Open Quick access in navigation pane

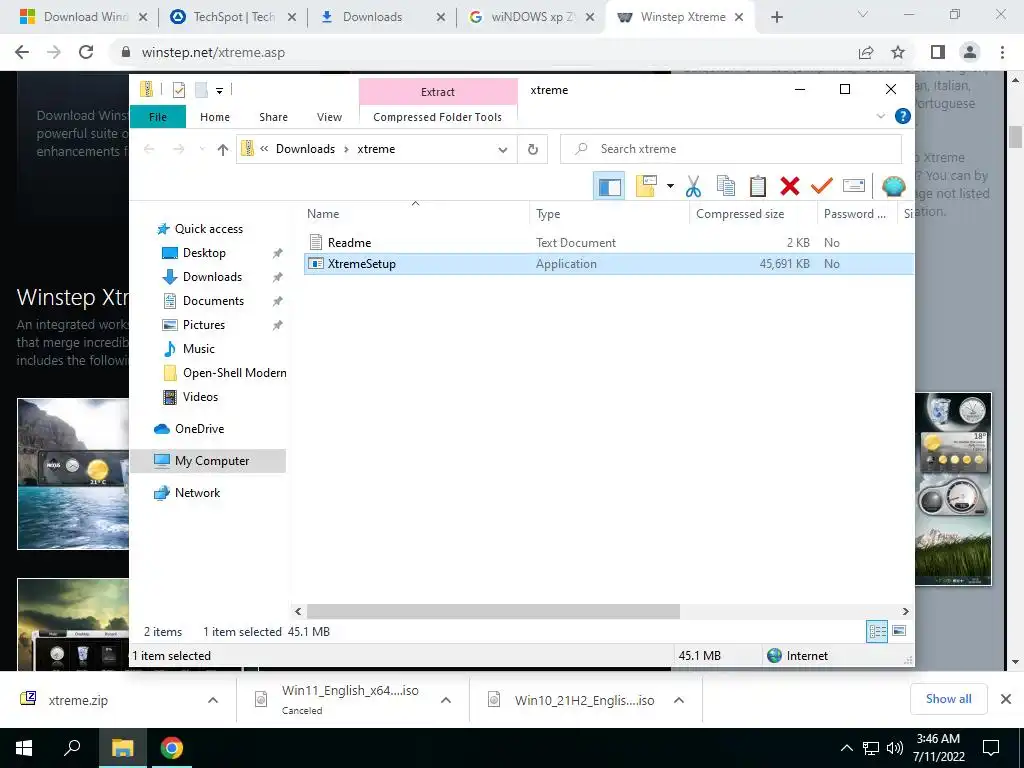208,229
